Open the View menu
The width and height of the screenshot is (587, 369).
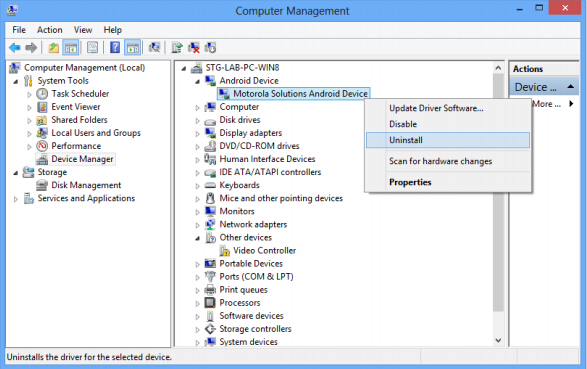pos(83,30)
